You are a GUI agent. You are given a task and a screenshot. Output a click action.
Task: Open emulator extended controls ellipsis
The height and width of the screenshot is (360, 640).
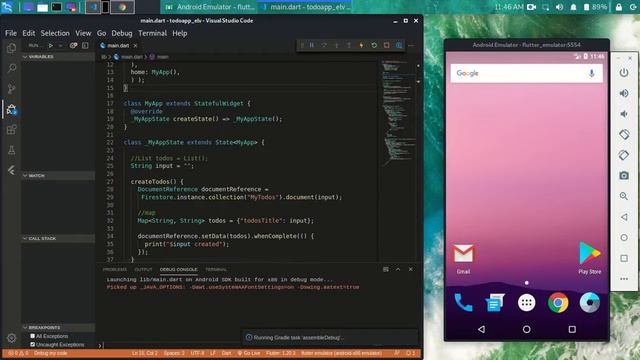tap(624, 279)
